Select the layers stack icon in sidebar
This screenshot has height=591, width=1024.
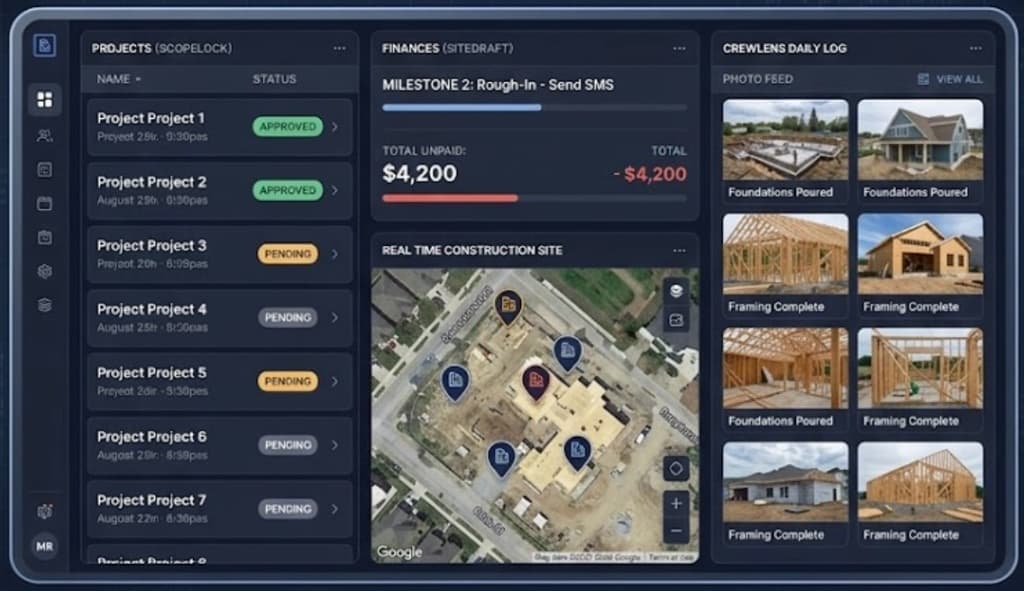point(44,305)
